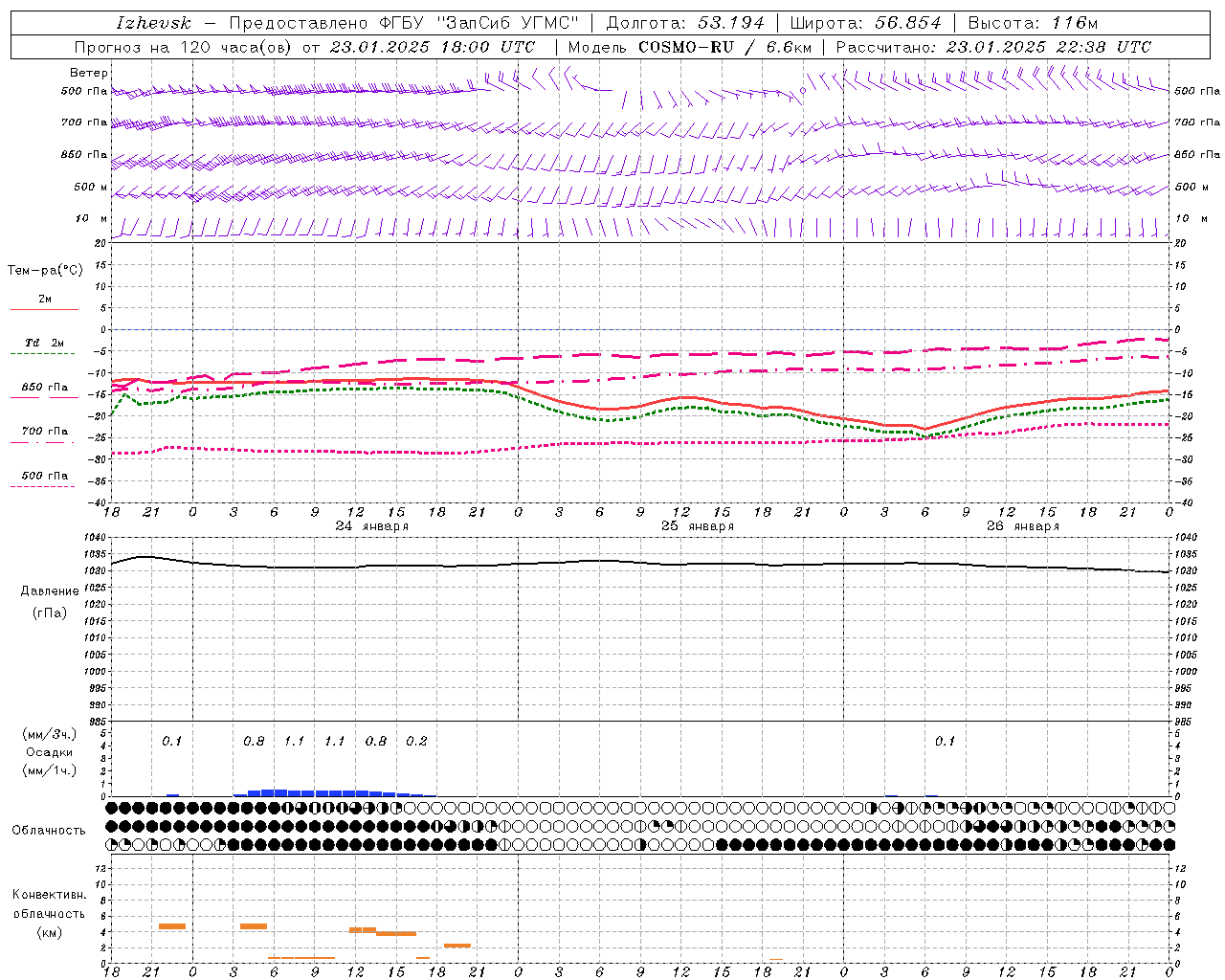The width and height of the screenshot is (1225, 980).
Task: Click the dotted line sample under 500 гПа legend
Action: 43,487
